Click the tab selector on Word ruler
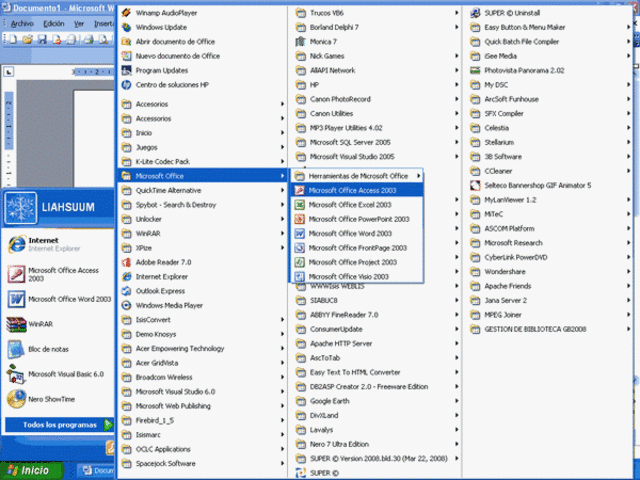The width and height of the screenshot is (640, 480). pos(9,72)
